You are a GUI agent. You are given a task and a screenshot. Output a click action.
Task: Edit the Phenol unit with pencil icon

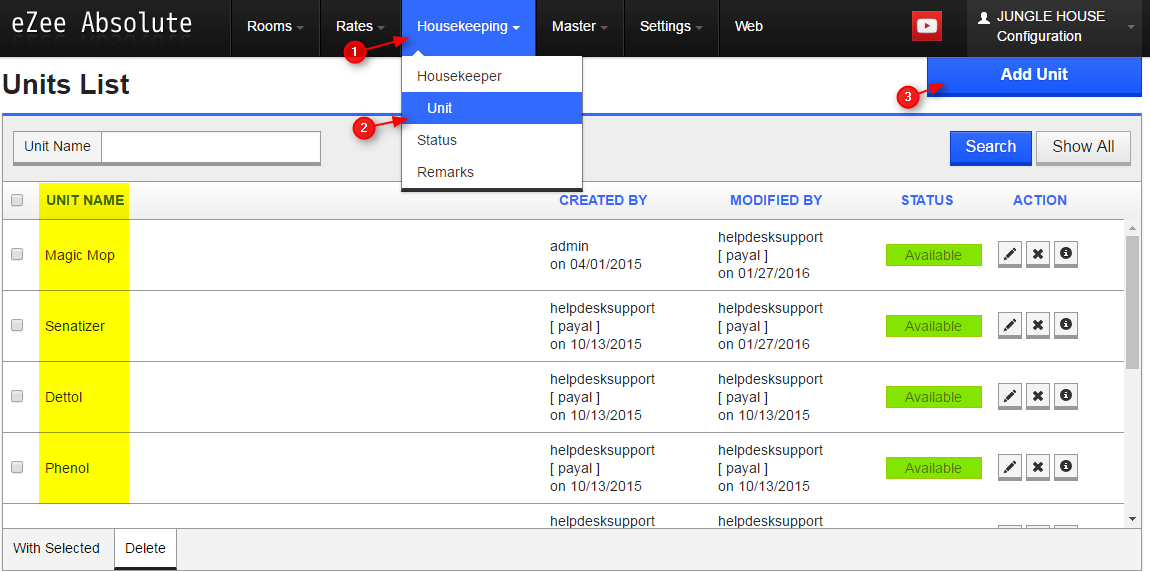(x=1010, y=468)
